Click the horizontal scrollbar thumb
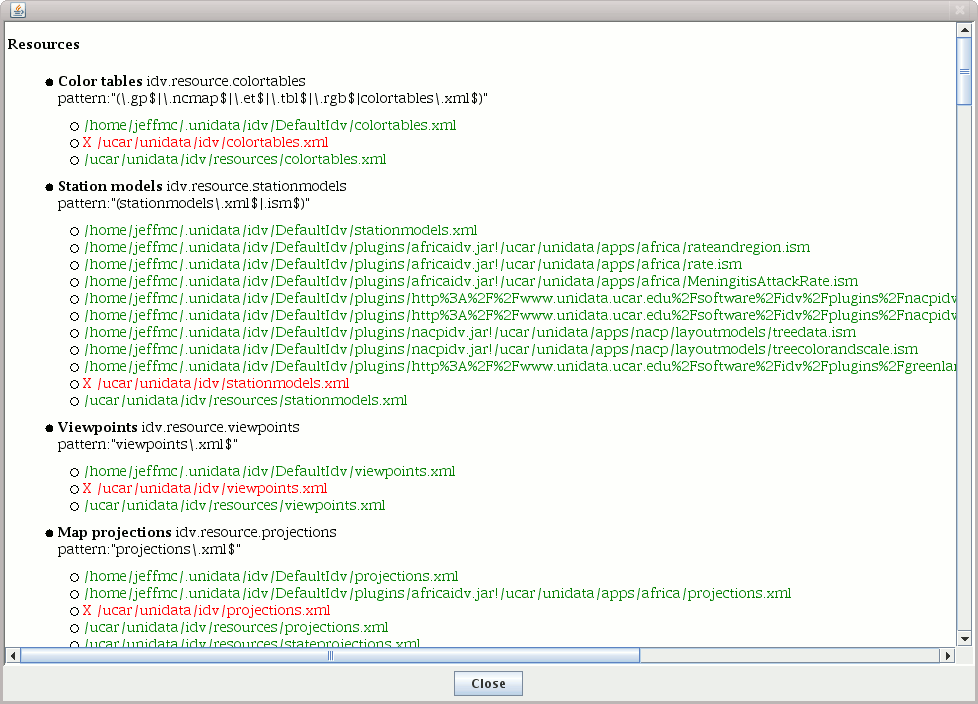 click(330, 656)
